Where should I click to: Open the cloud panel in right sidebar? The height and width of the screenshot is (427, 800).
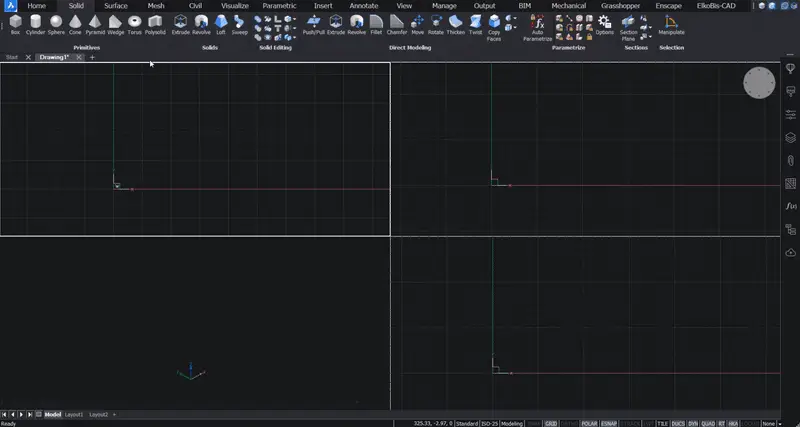[x=790, y=252]
